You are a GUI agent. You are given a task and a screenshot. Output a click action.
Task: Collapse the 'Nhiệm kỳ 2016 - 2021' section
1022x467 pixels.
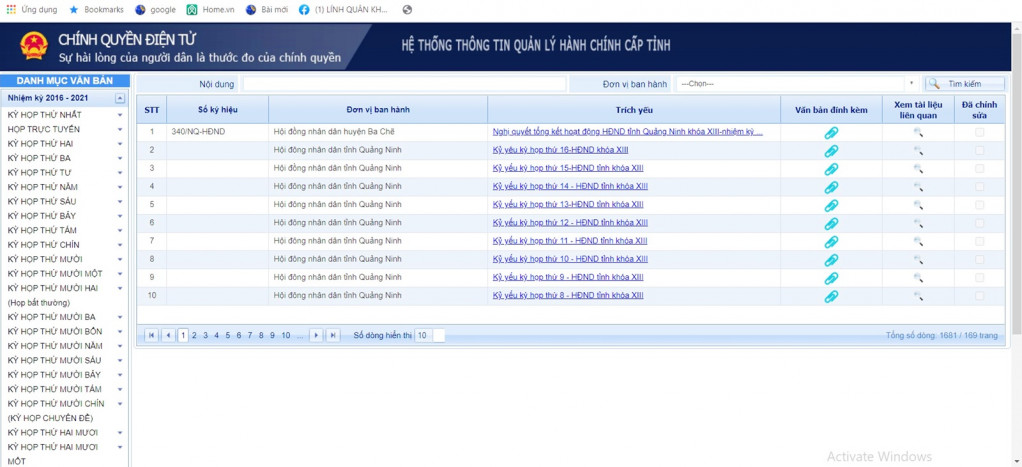point(120,98)
